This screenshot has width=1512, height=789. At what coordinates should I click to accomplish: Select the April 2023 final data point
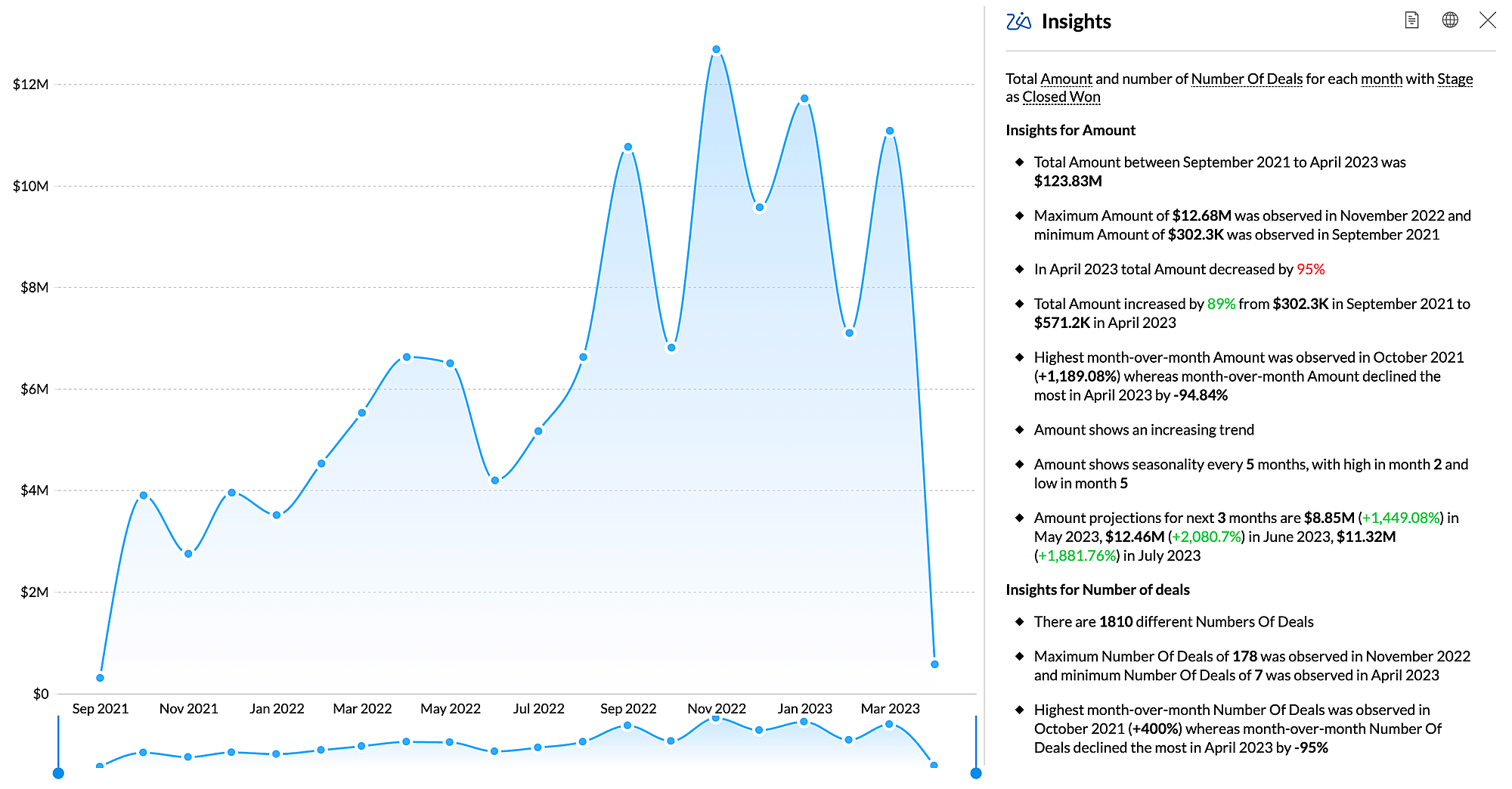(x=934, y=664)
